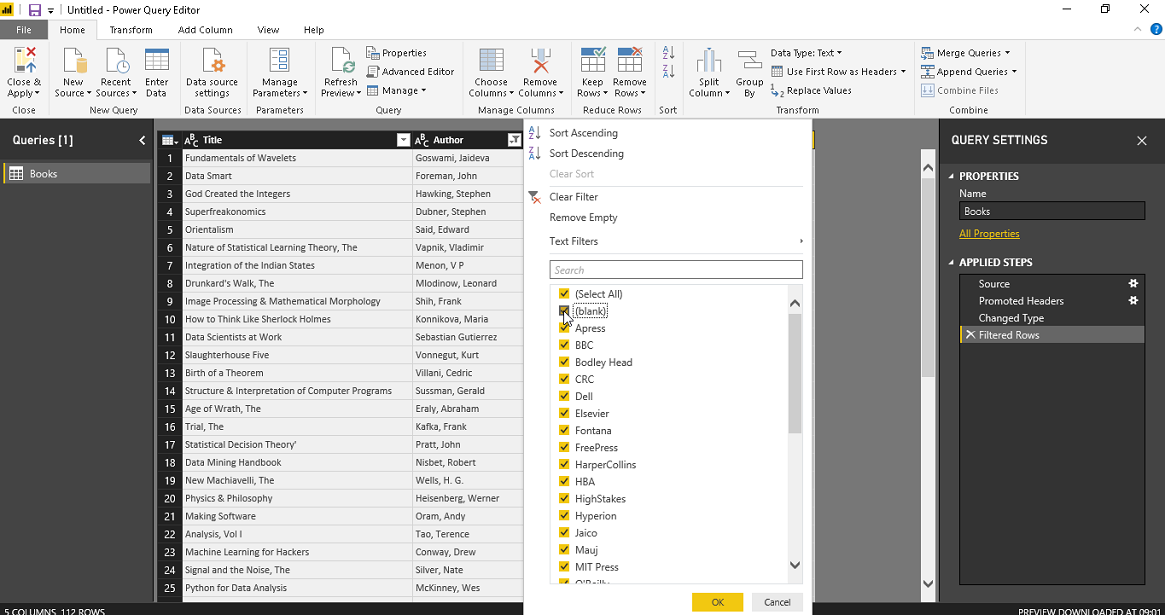Image resolution: width=1165 pixels, height=615 pixels.
Task: Click Replace Values
Action: pos(811,91)
